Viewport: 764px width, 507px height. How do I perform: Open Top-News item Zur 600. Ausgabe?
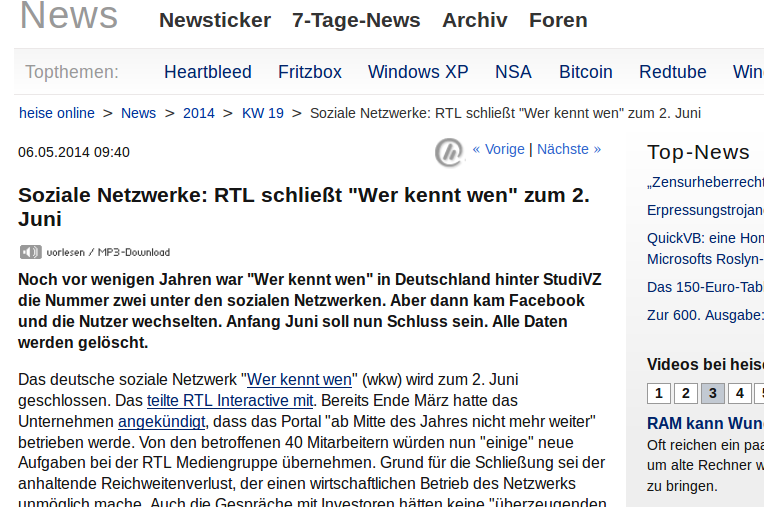click(x=705, y=315)
